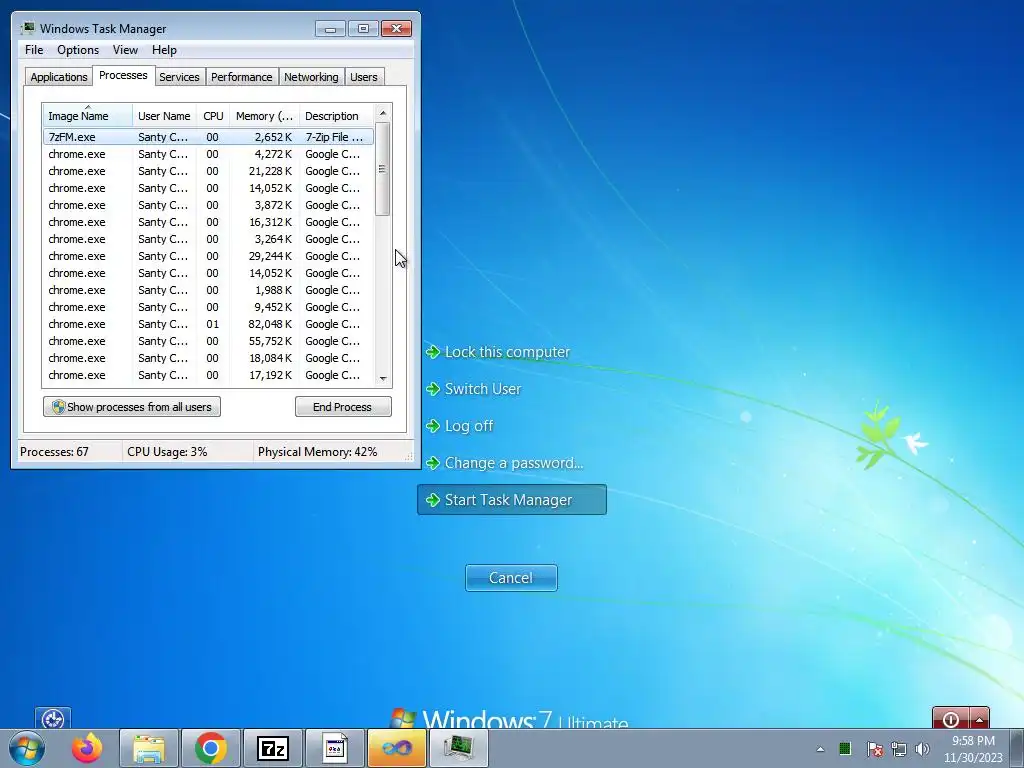Click Start Task Manager option
This screenshot has width=1024, height=768.
(x=512, y=500)
